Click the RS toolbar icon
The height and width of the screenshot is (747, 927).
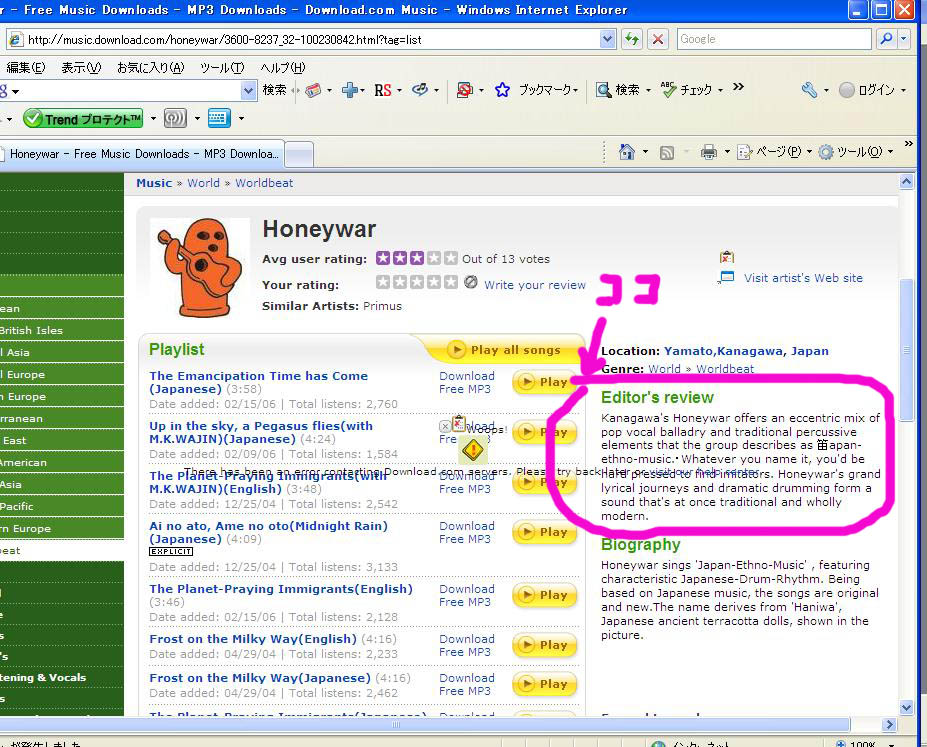(x=383, y=90)
